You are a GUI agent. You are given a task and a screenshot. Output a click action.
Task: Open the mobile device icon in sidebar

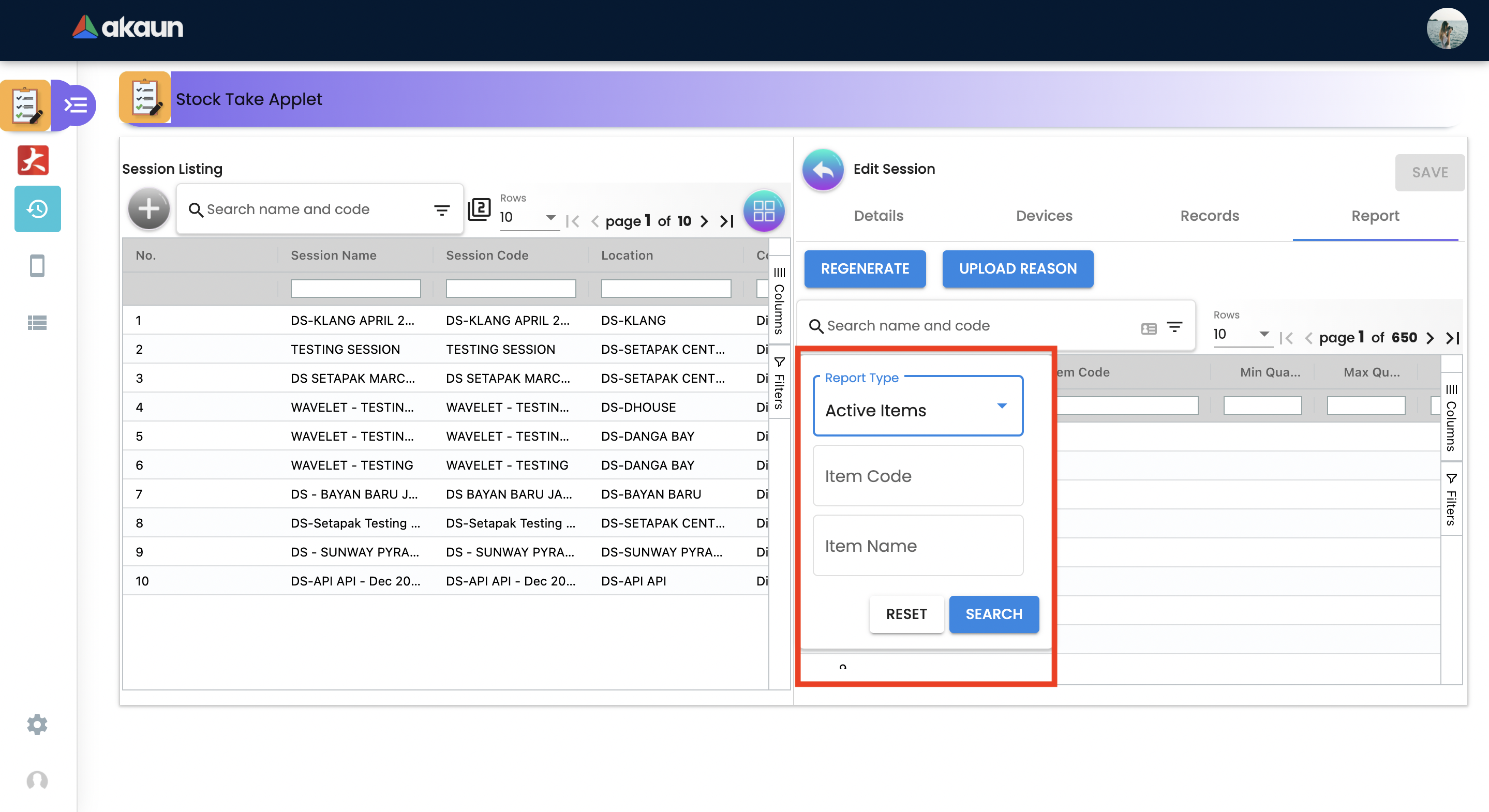pos(38,266)
